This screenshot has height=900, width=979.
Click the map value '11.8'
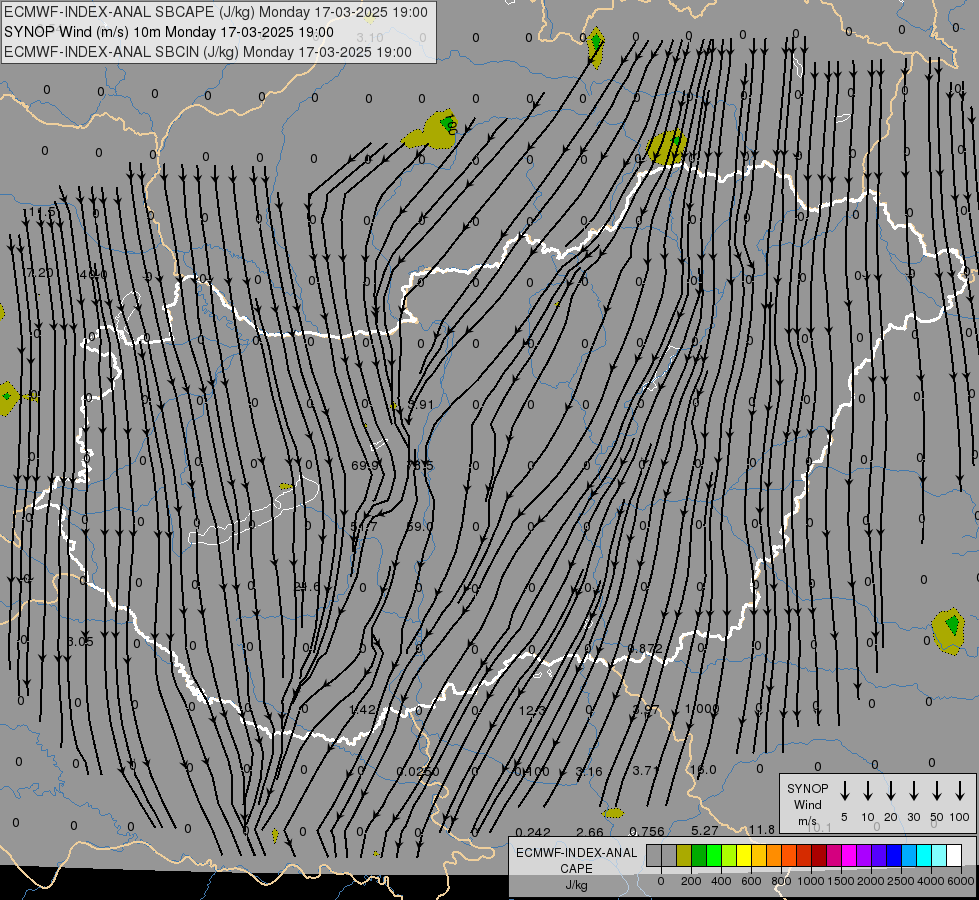coord(762,829)
